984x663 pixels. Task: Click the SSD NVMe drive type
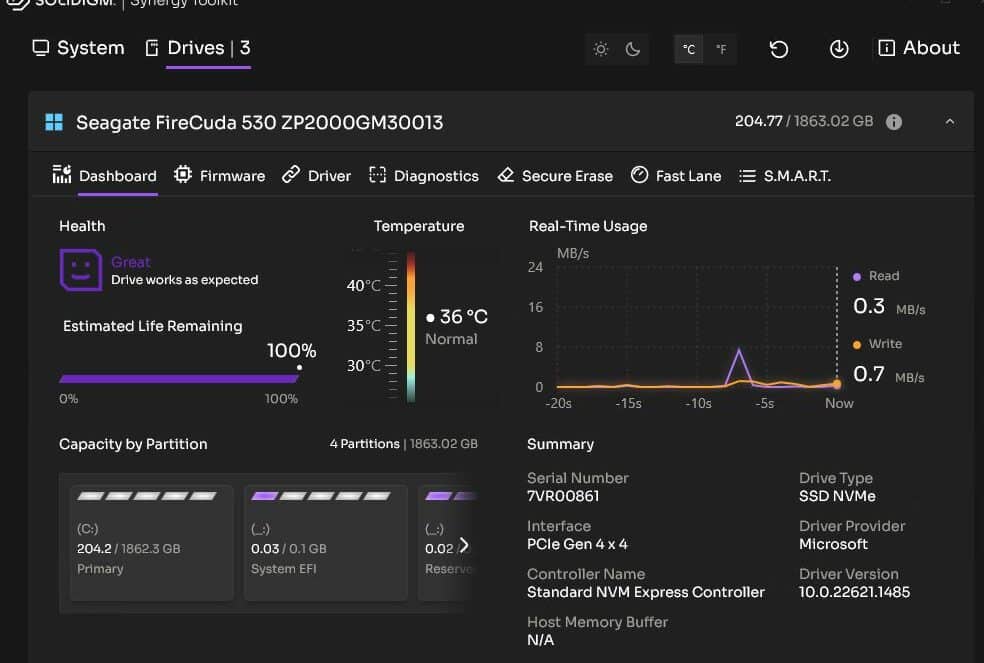click(837, 496)
